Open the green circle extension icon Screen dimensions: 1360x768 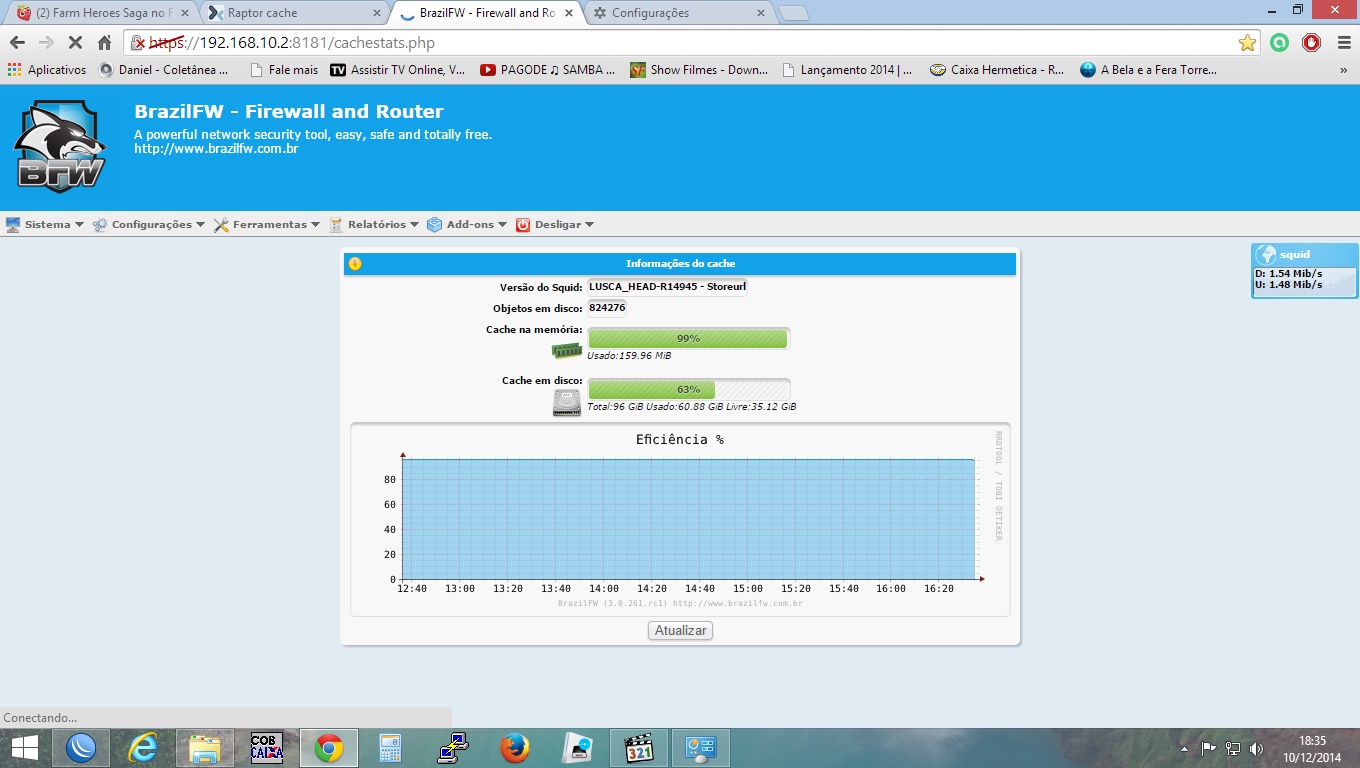(x=1279, y=43)
